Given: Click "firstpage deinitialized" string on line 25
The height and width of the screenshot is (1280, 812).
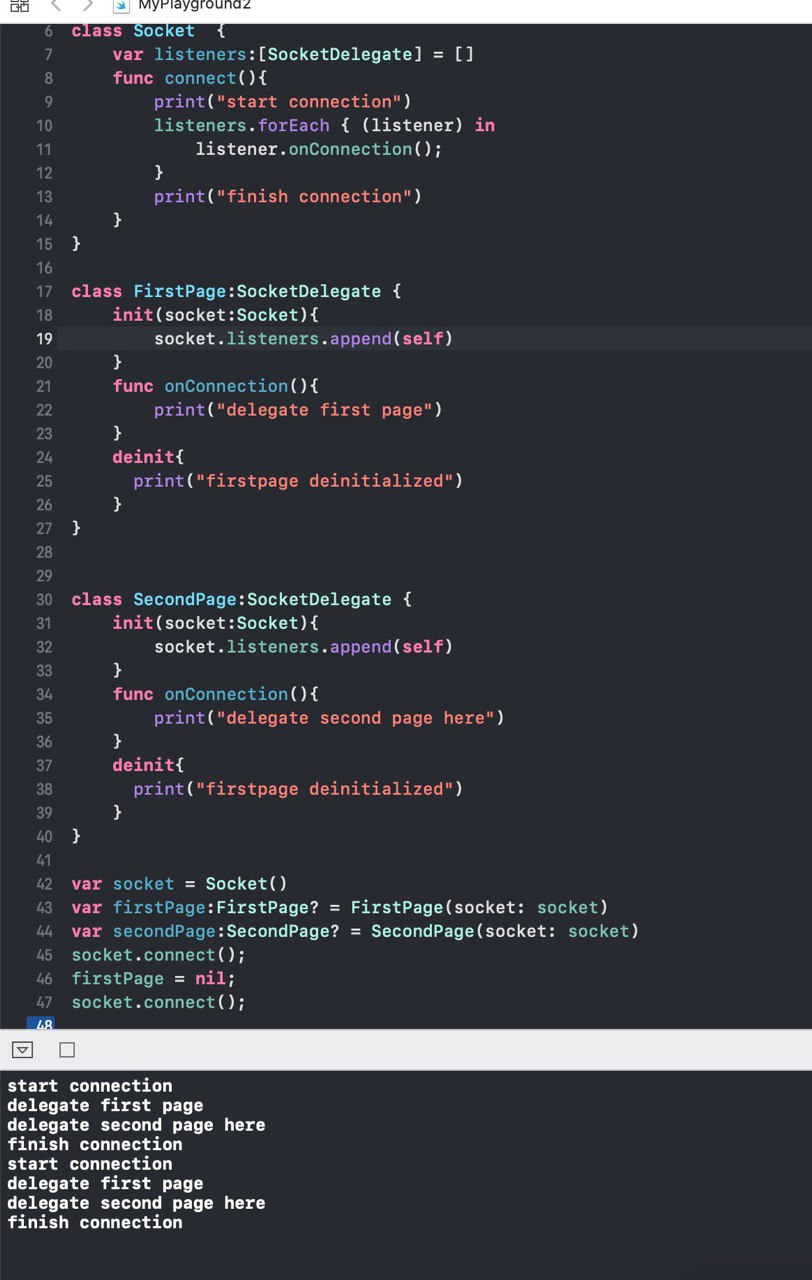Looking at the screenshot, I should (x=324, y=481).
